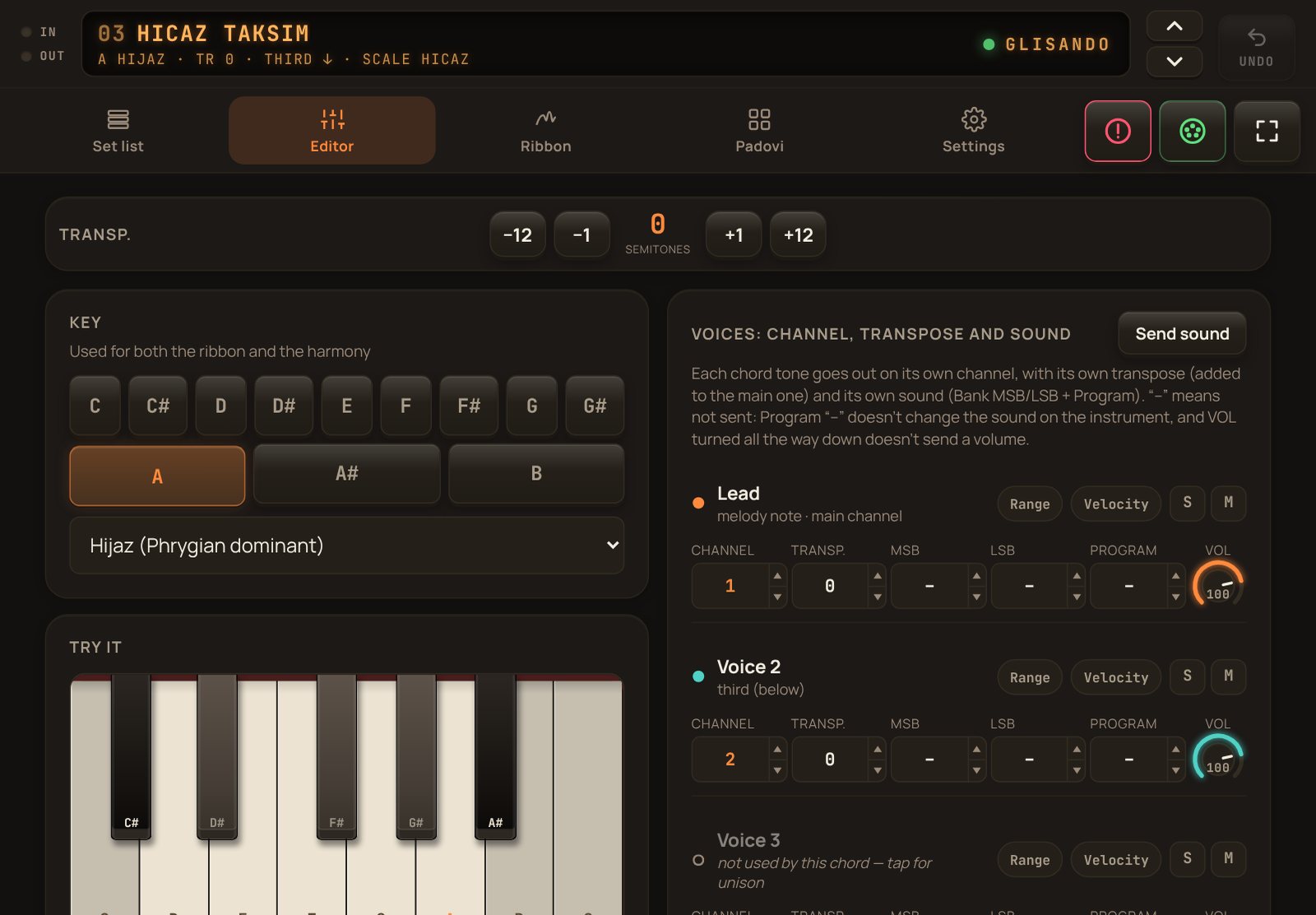Click the Voice 2 VOL knob
The width and height of the screenshot is (1316, 915).
click(x=1217, y=759)
